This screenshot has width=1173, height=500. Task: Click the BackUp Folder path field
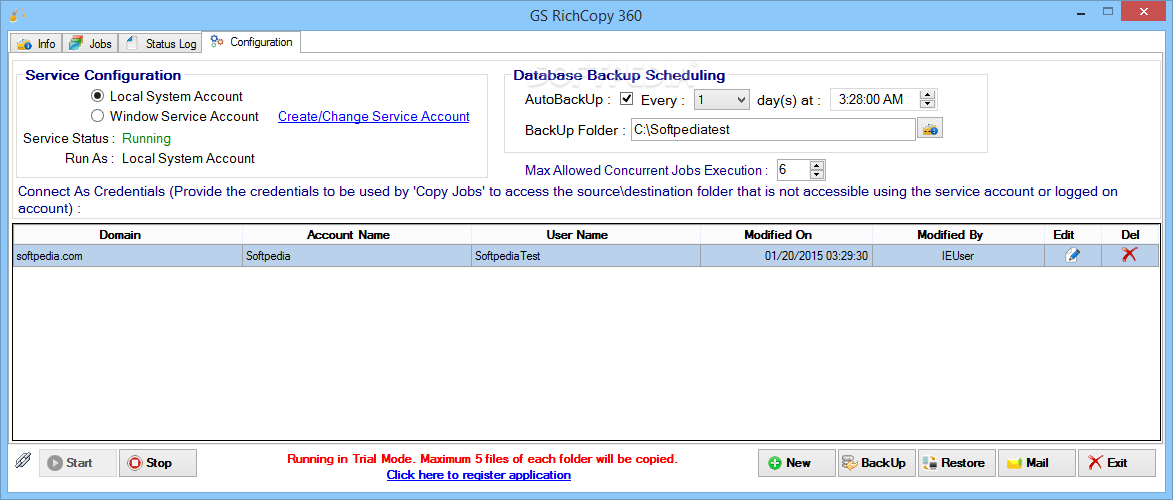click(774, 129)
